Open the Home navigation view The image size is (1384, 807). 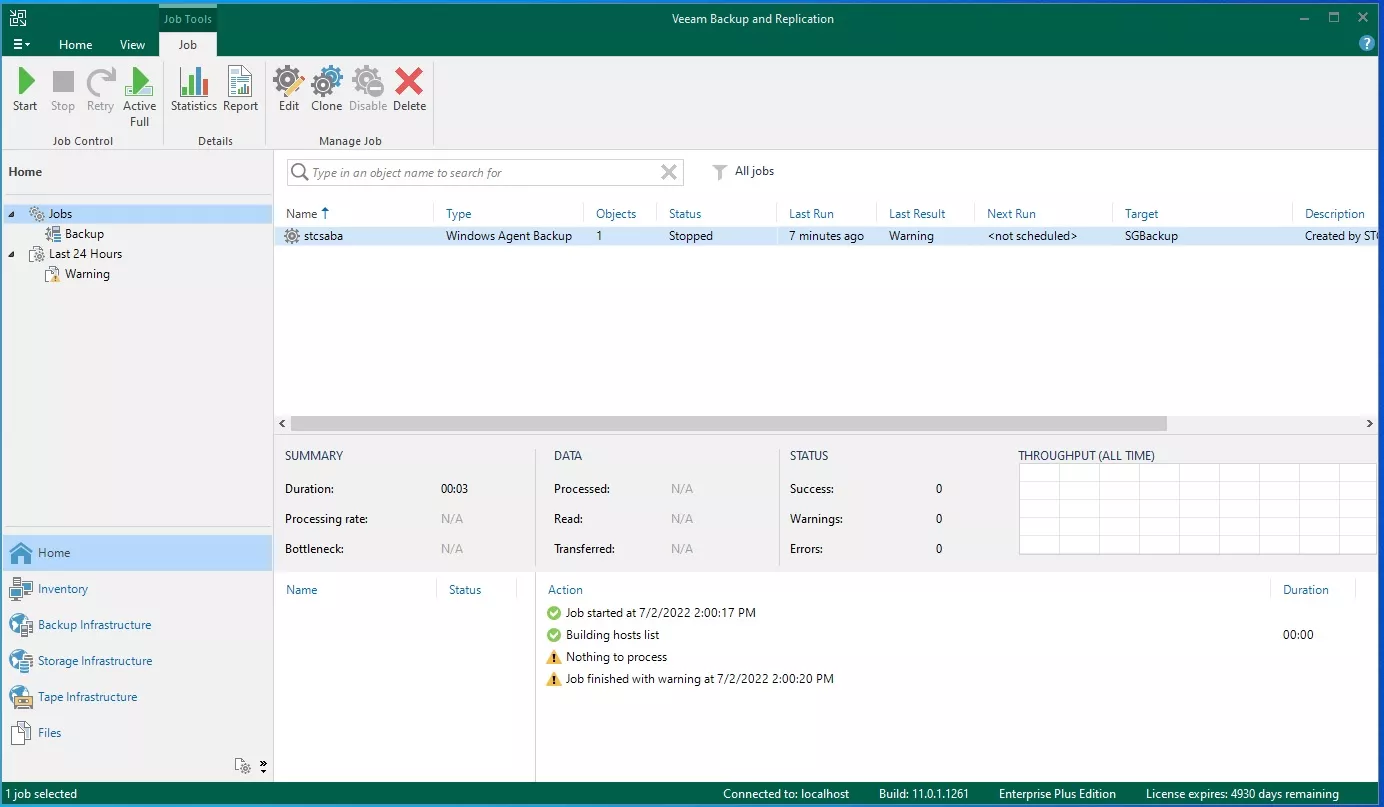(x=136, y=553)
